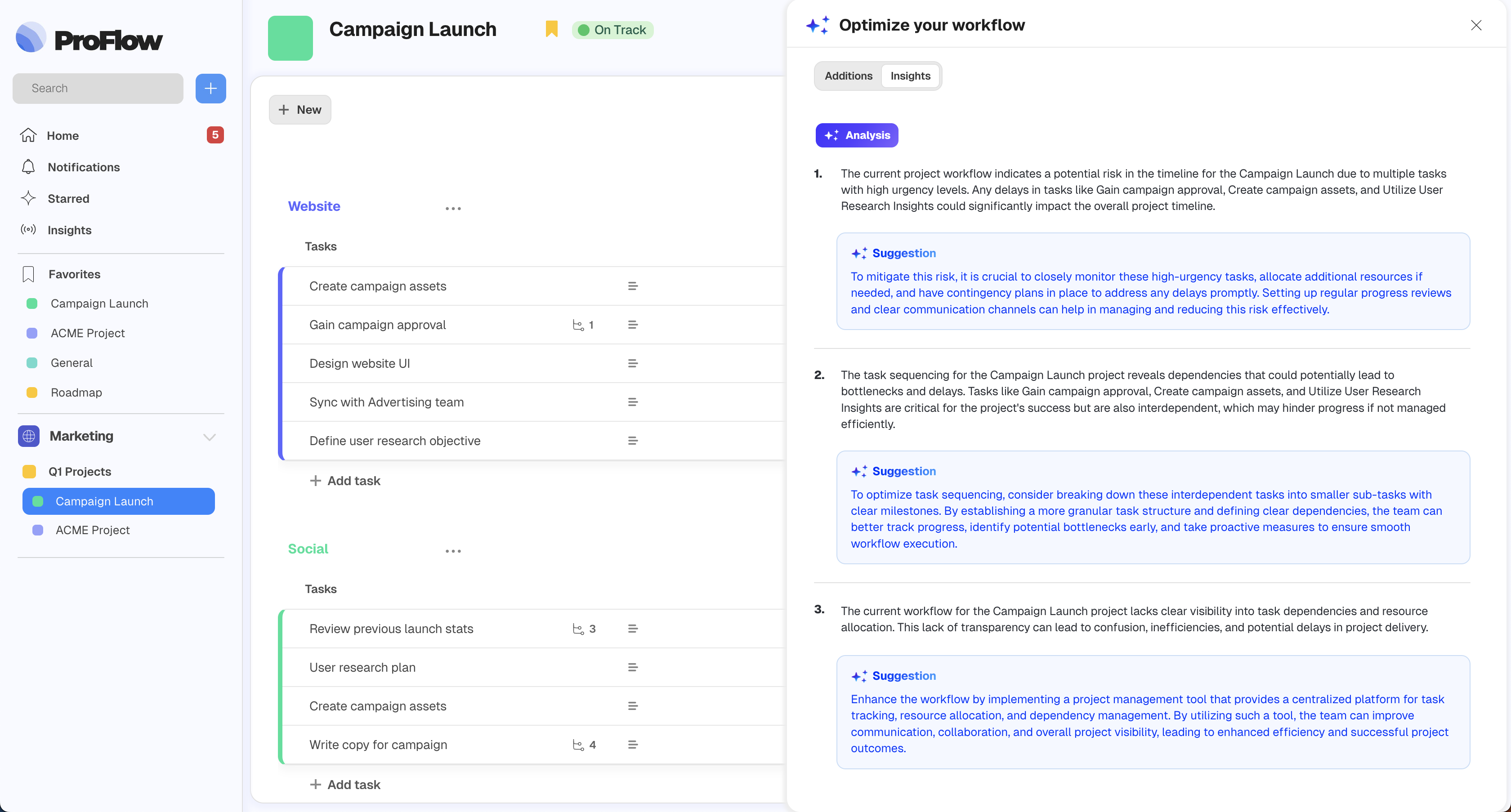Open Starred items in sidebar
1511x812 pixels.
click(68, 199)
